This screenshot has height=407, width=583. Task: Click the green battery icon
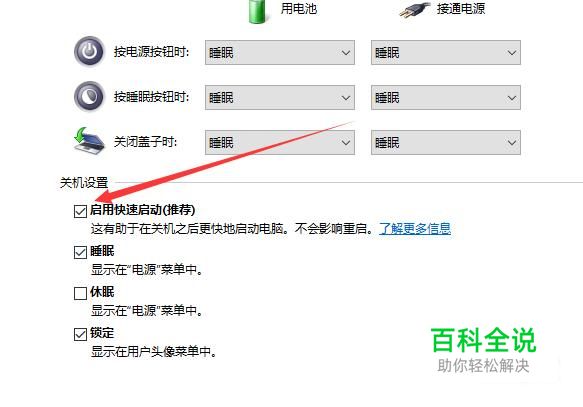tap(259, 12)
